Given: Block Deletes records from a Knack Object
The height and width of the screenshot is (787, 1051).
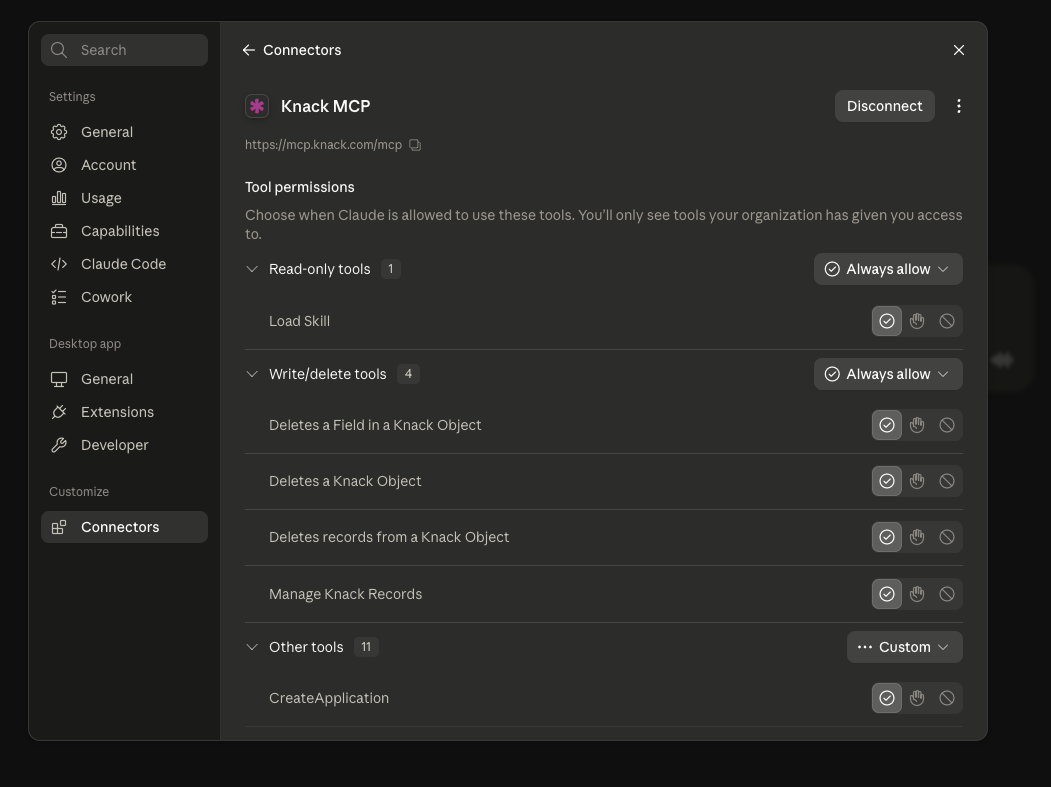Looking at the screenshot, I should 946,537.
